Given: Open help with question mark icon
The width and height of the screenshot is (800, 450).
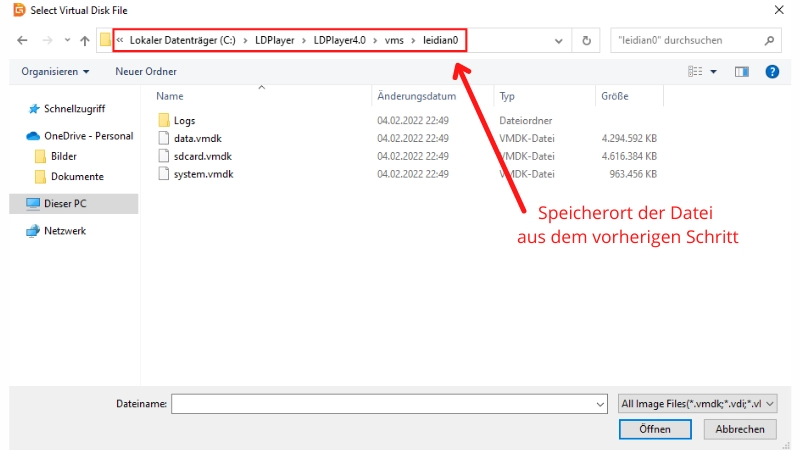Looking at the screenshot, I should [772, 72].
